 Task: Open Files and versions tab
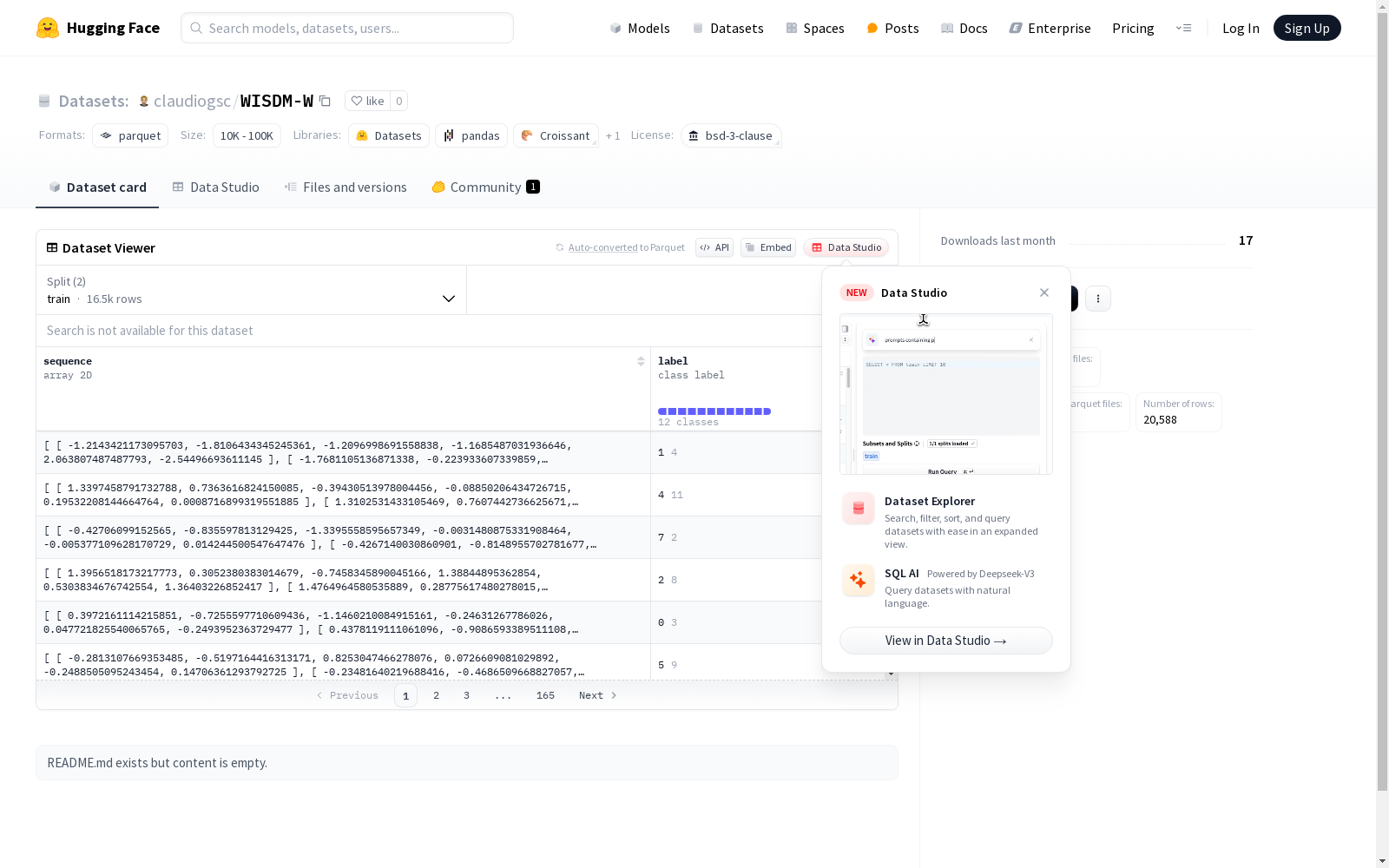pyautogui.click(x=346, y=187)
